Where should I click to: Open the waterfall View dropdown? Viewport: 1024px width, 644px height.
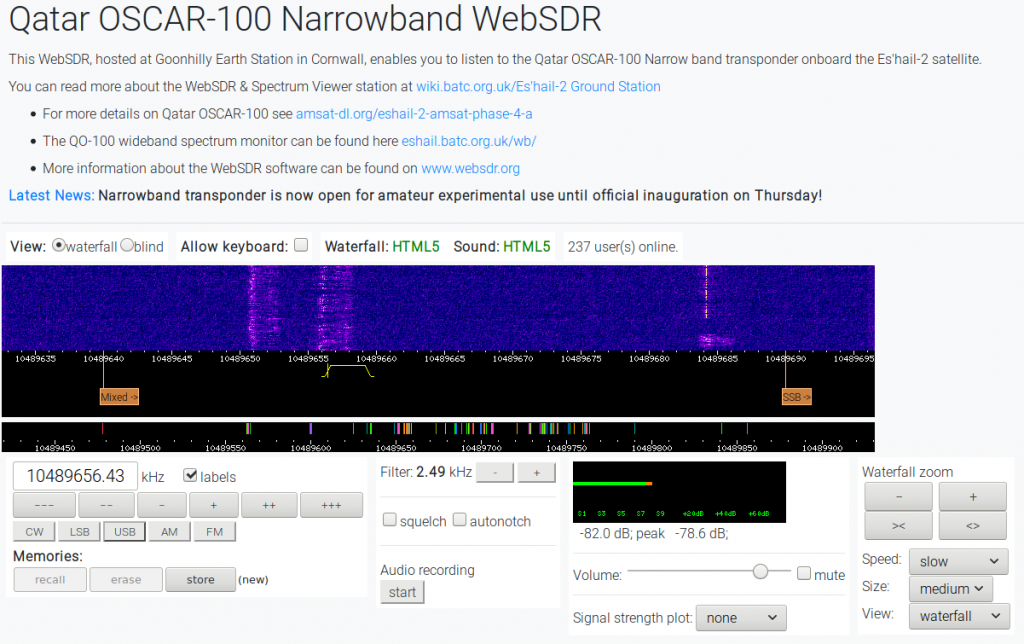(959, 616)
